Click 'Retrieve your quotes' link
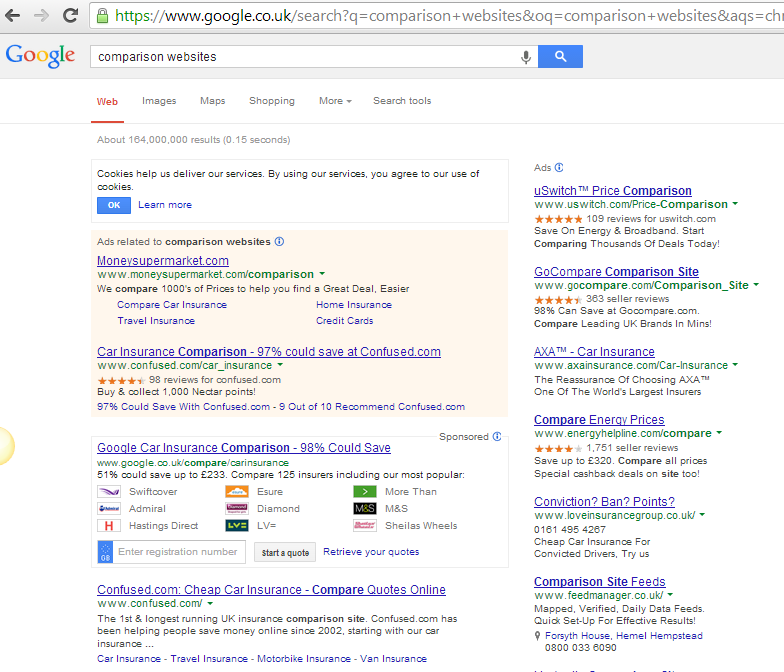Screen dimensions: 784x672 [371, 552]
